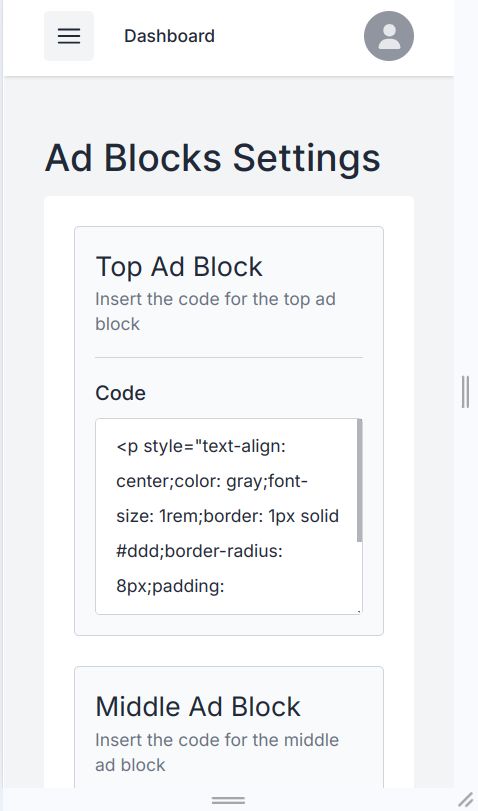This screenshot has height=811, width=478.
Task: Open the hamburger navigation menu
Action: 69,36
